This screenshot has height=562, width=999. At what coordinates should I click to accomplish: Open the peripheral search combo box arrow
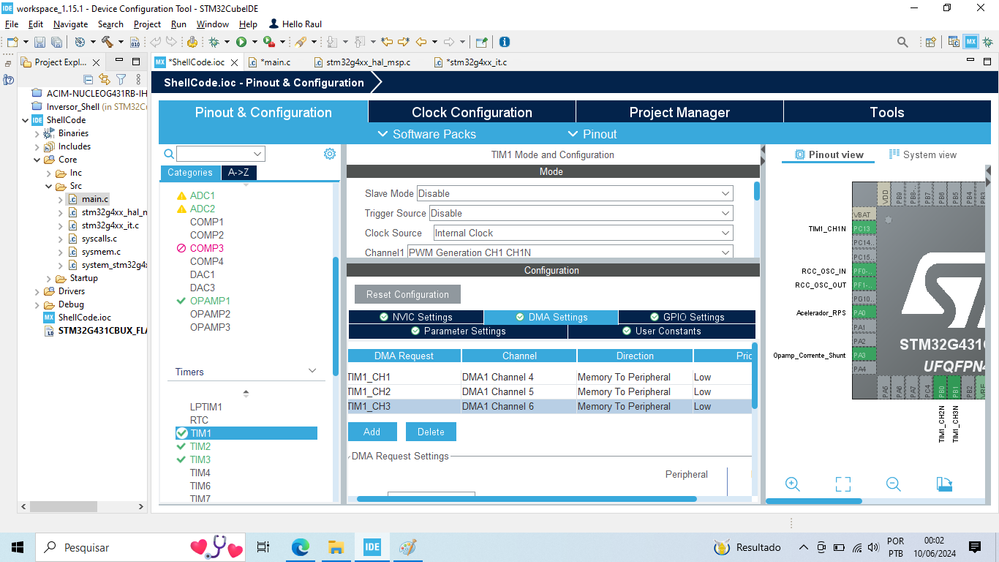point(257,154)
